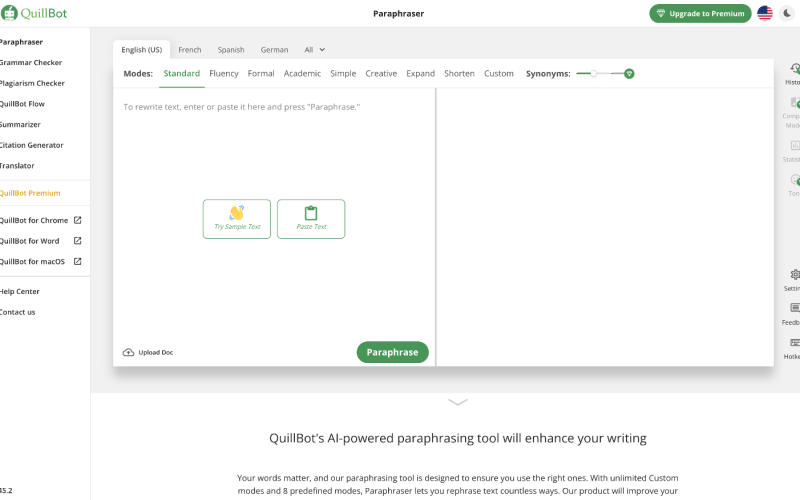Switch to French language tab

click(x=190, y=49)
